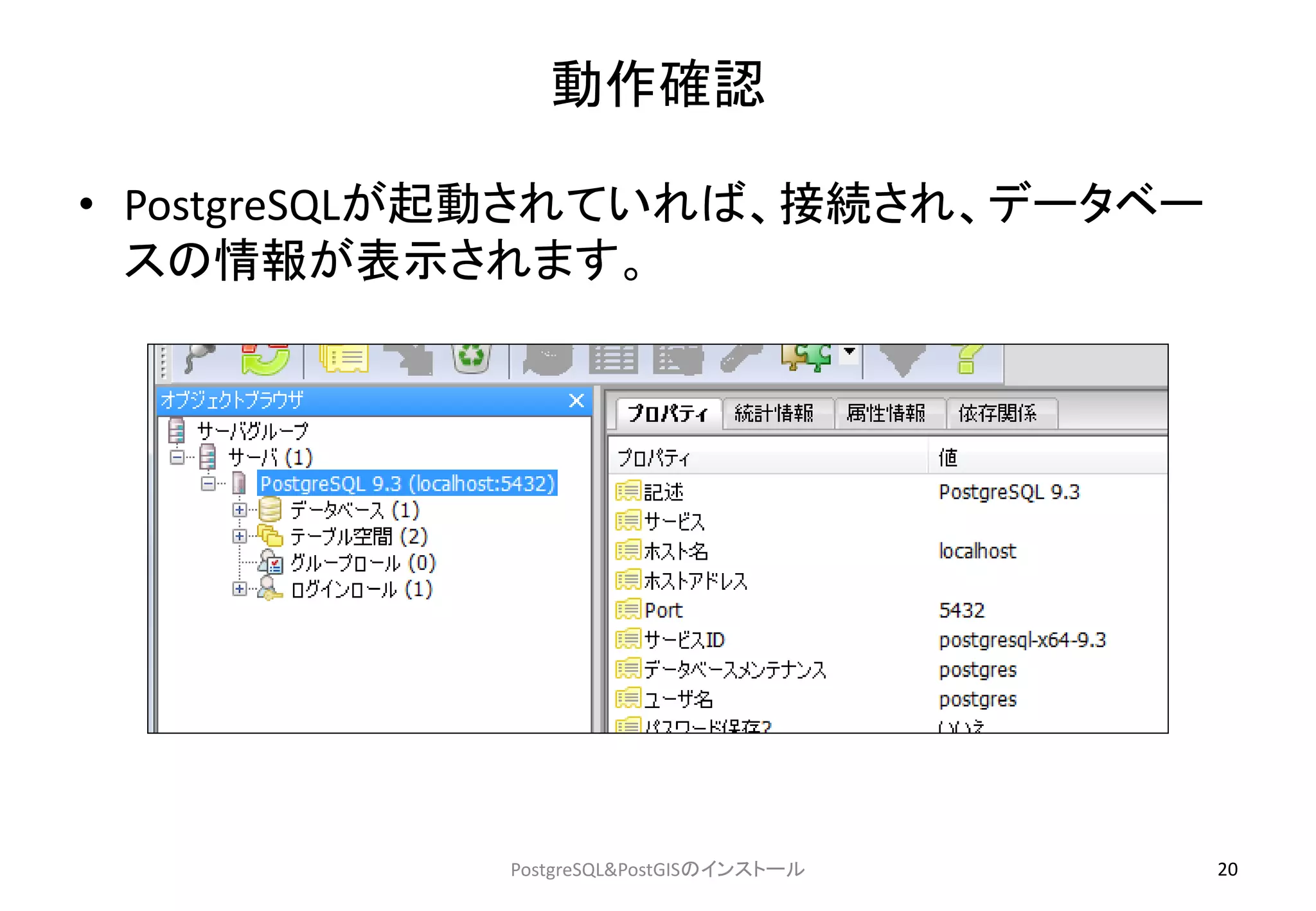Click the 値 column header
The image size is (1316, 911).
click(1049, 458)
